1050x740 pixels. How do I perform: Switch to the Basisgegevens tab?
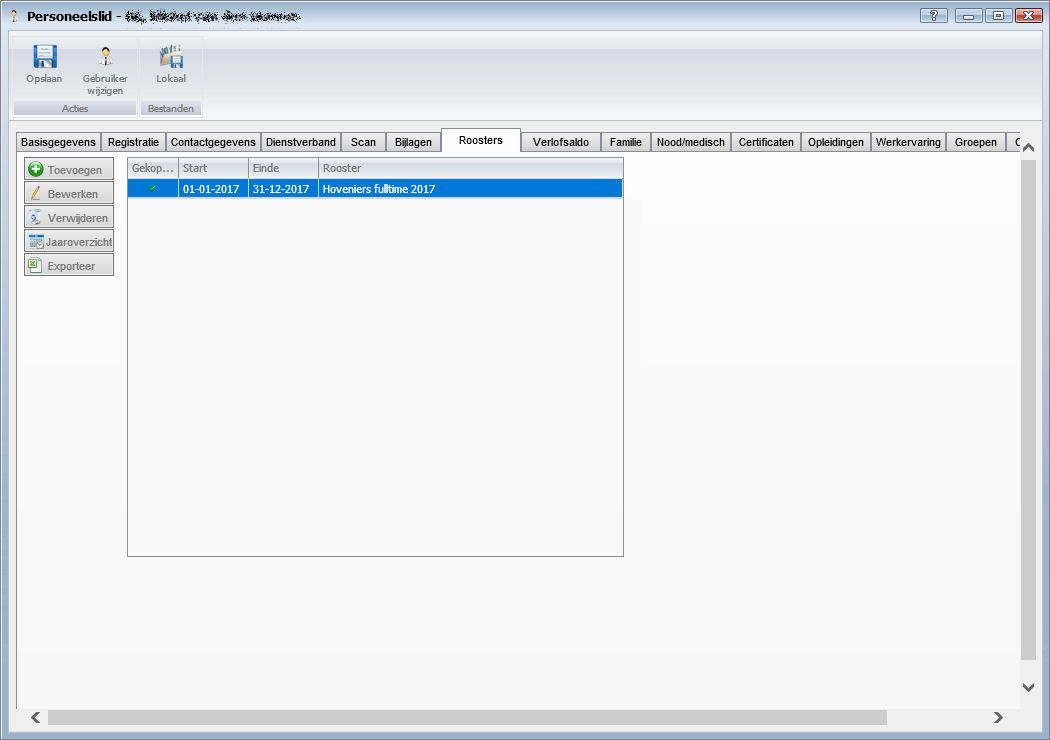pyautogui.click(x=58, y=142)
